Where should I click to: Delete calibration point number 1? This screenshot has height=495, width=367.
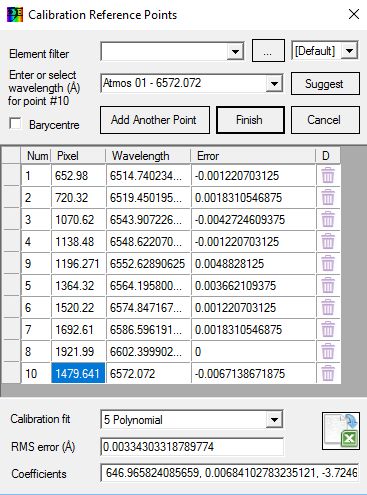tap(328, 175)
